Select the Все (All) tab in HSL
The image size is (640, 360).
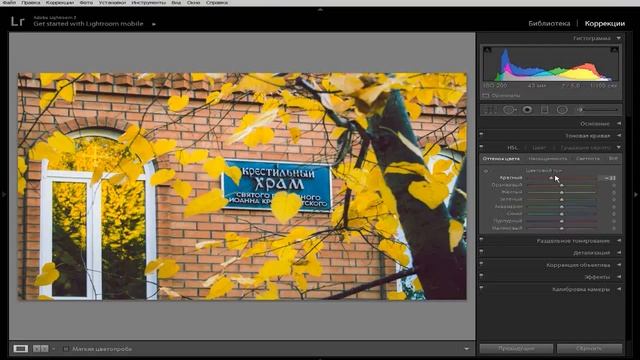(613, 158)
